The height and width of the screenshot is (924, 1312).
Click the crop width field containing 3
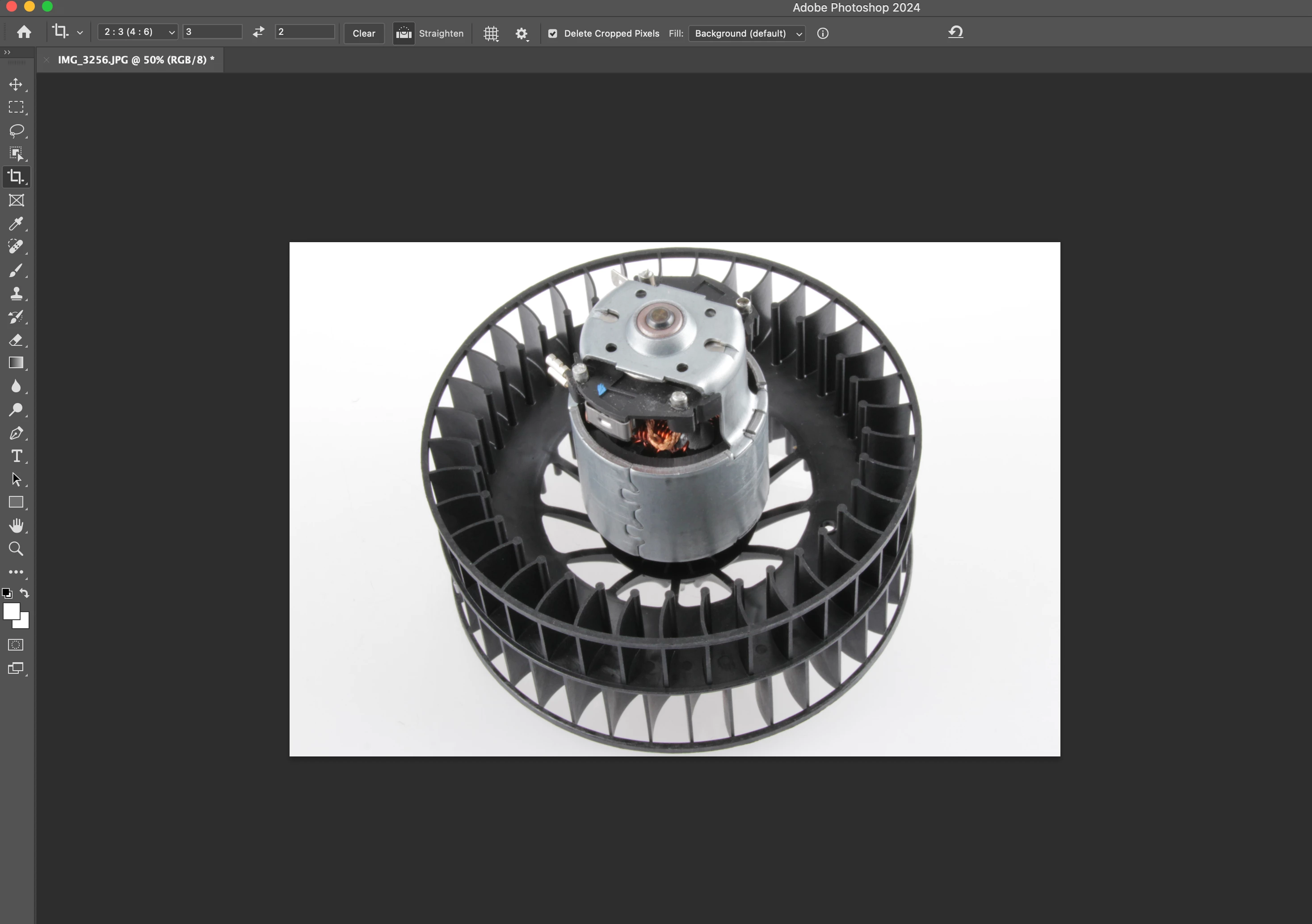[212, 32]
